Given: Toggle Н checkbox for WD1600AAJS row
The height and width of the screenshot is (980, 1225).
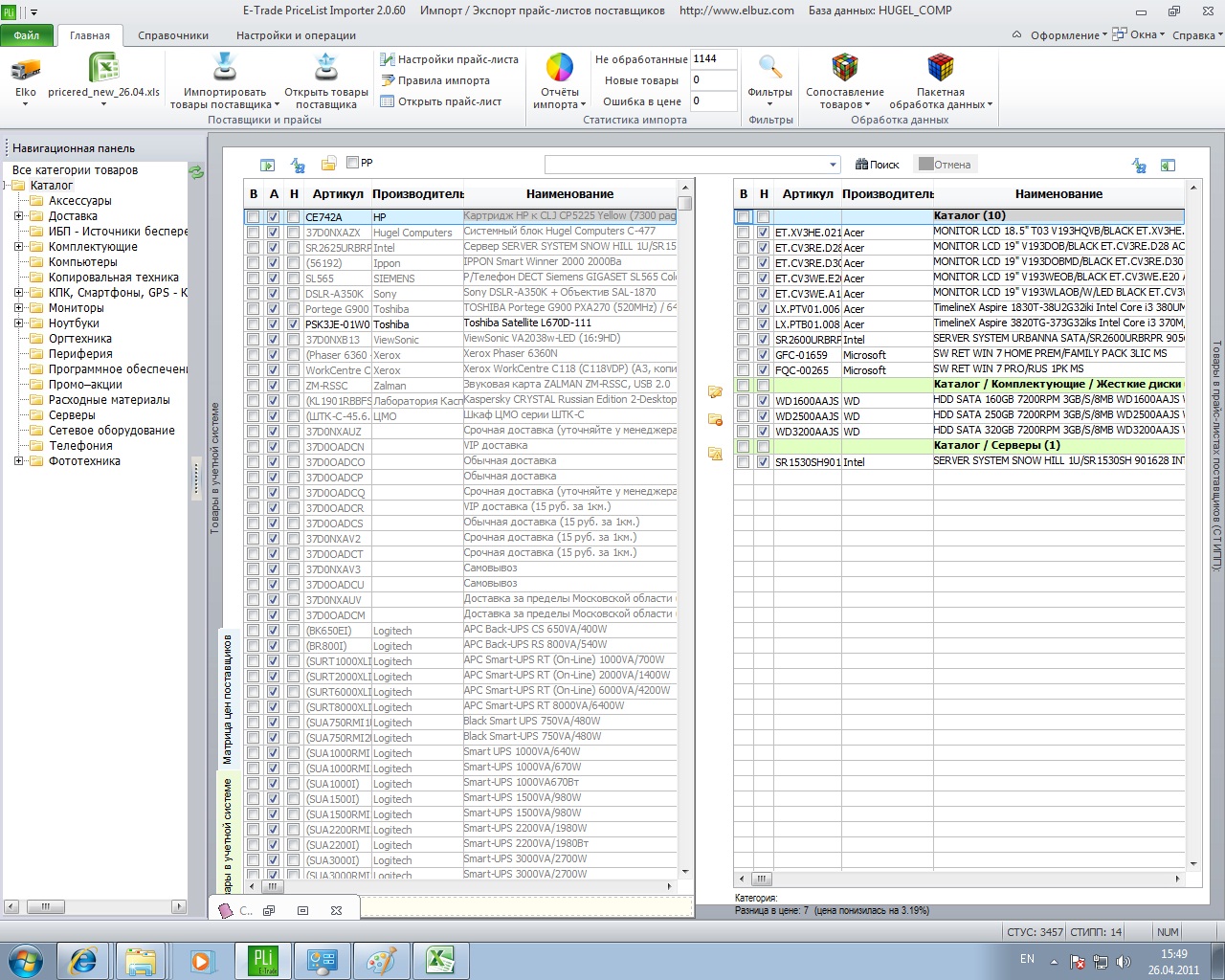Looking at the screenshot, I should point(763,401).
